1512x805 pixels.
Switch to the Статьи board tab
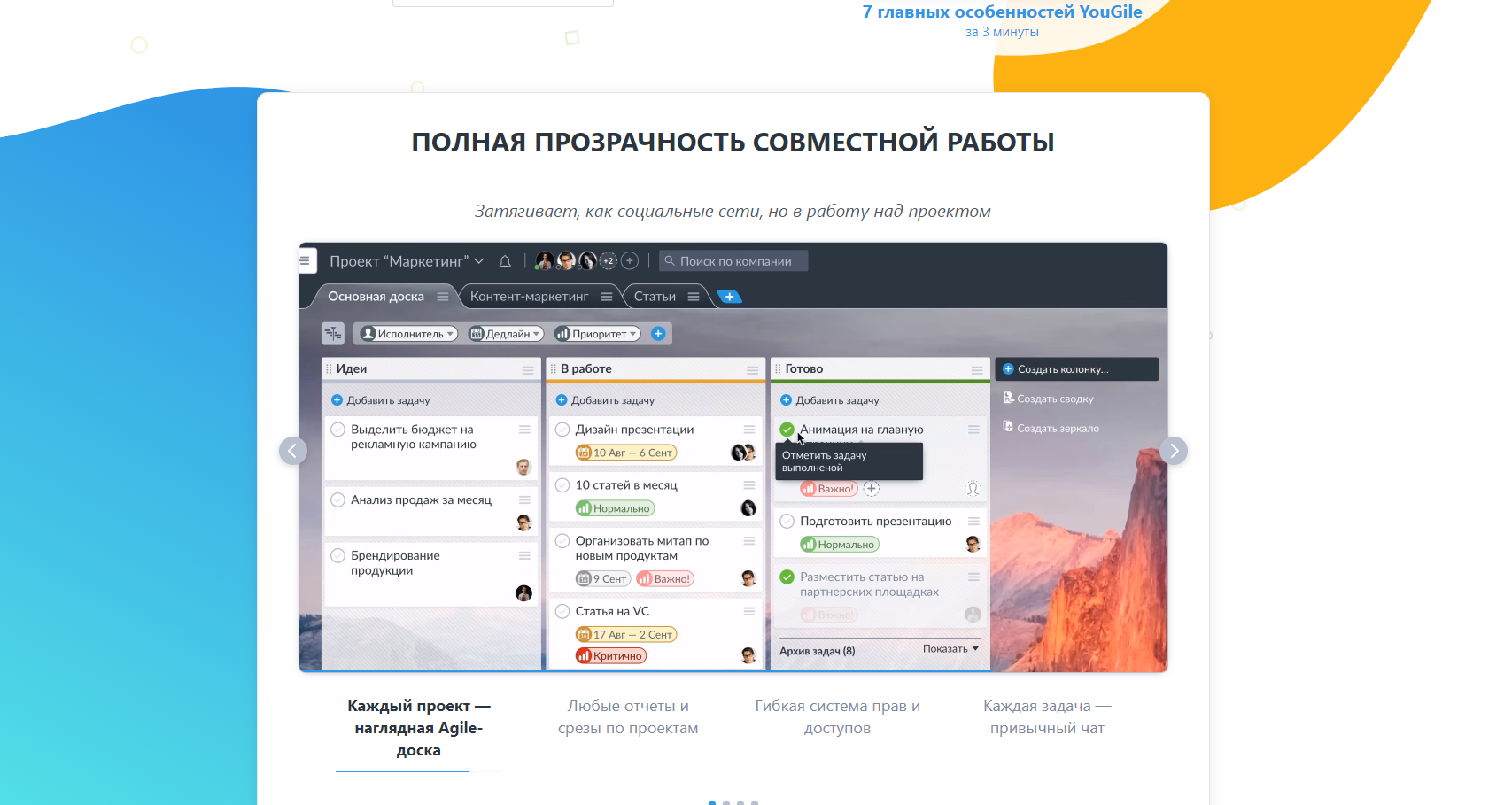point(655,297)
